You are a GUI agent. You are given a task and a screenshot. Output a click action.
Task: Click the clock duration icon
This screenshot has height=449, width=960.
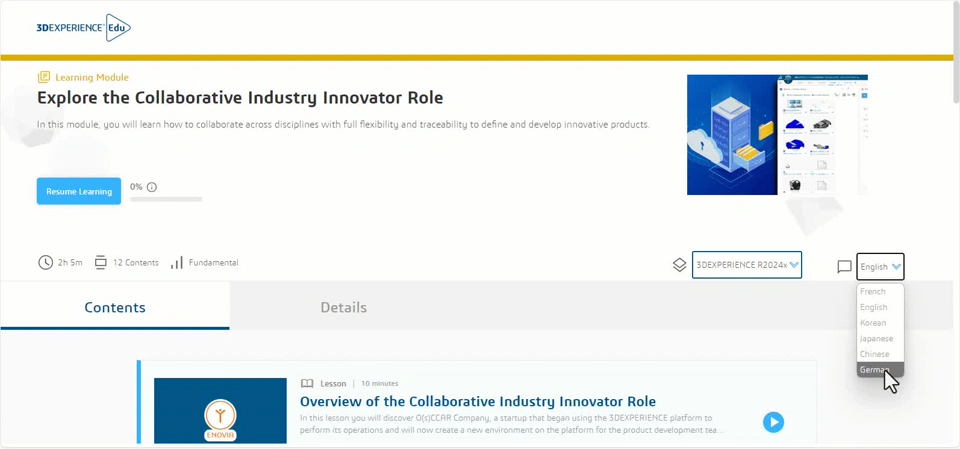pos(45,263)
